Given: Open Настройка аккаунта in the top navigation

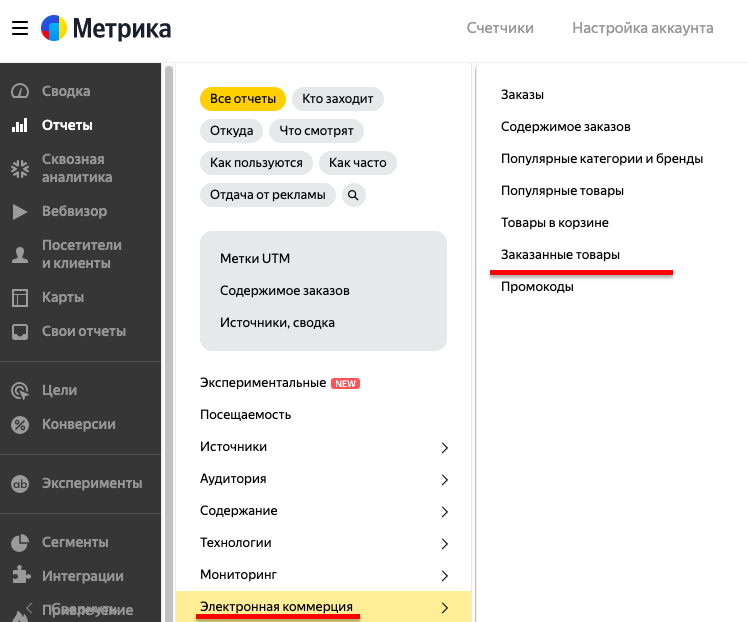Looking at the screenshot, I should point(643,28).
